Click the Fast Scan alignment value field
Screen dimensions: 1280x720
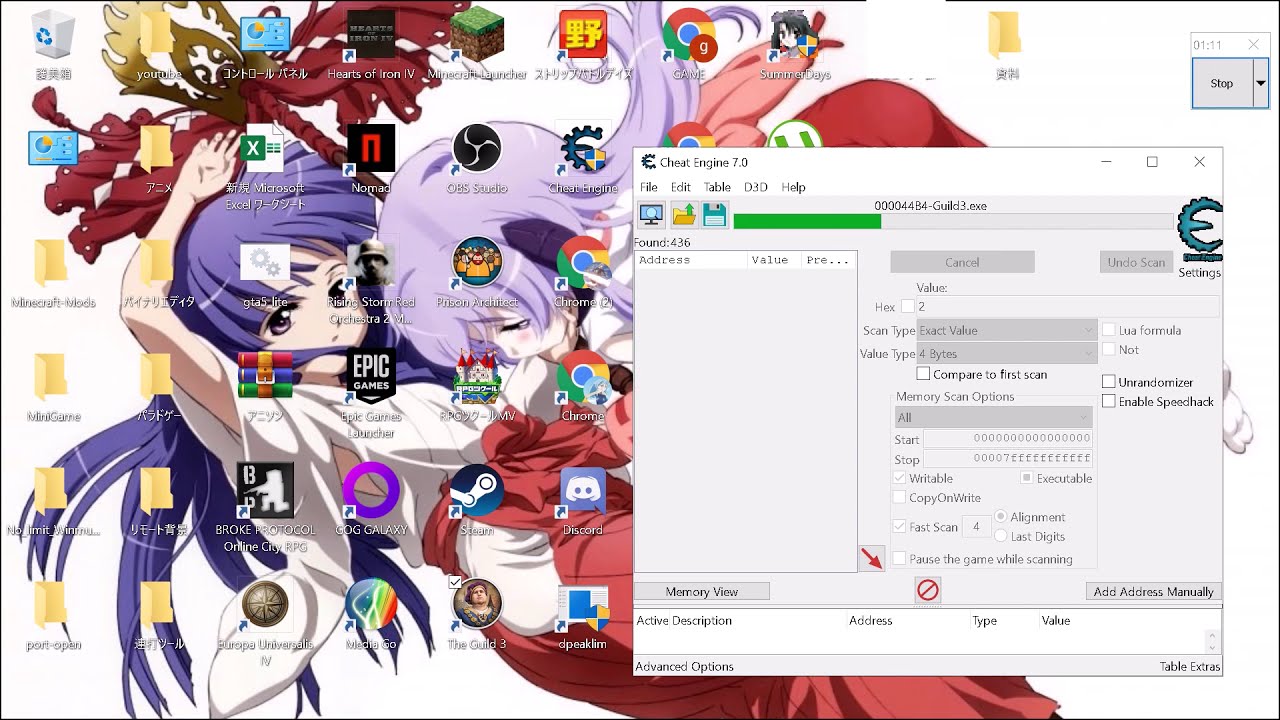point(976,527)
